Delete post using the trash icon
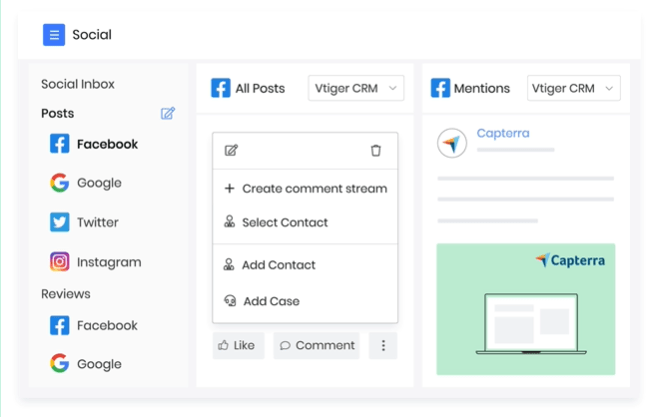This screenshot has height=417, width=658. click(376, 150)
